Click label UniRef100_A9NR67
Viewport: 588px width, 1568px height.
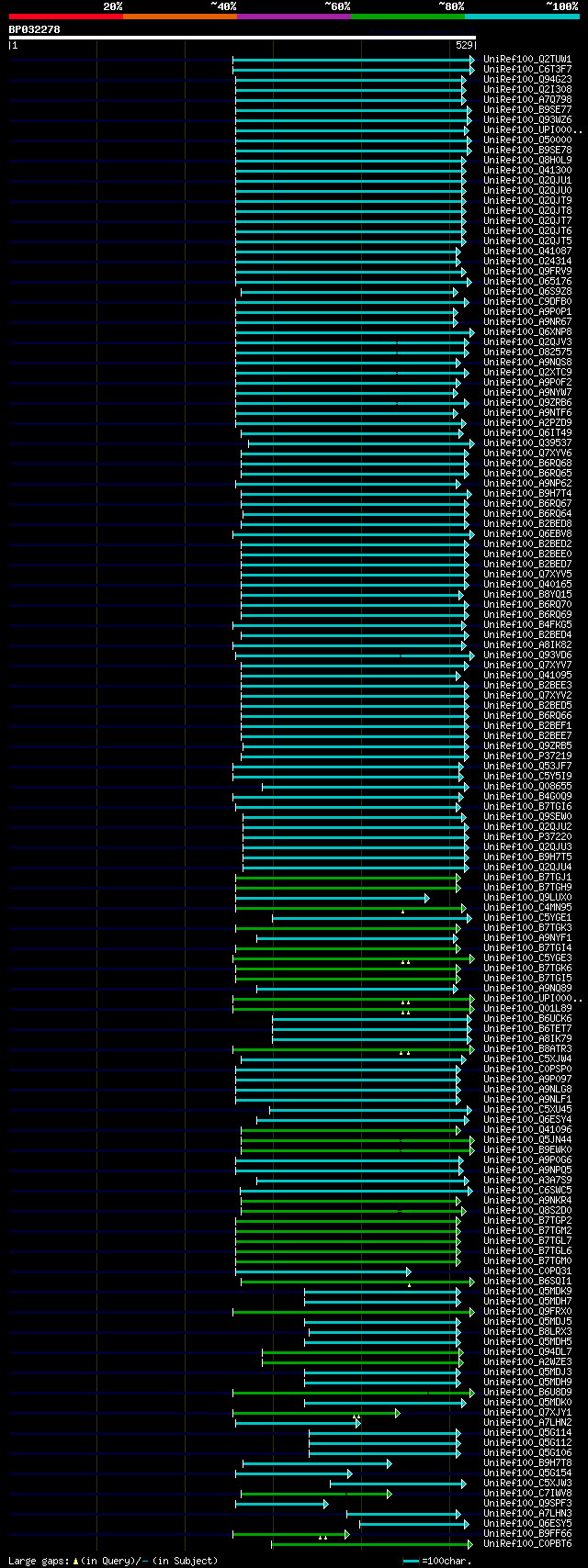pyautogui.click(x=527, y=321)
